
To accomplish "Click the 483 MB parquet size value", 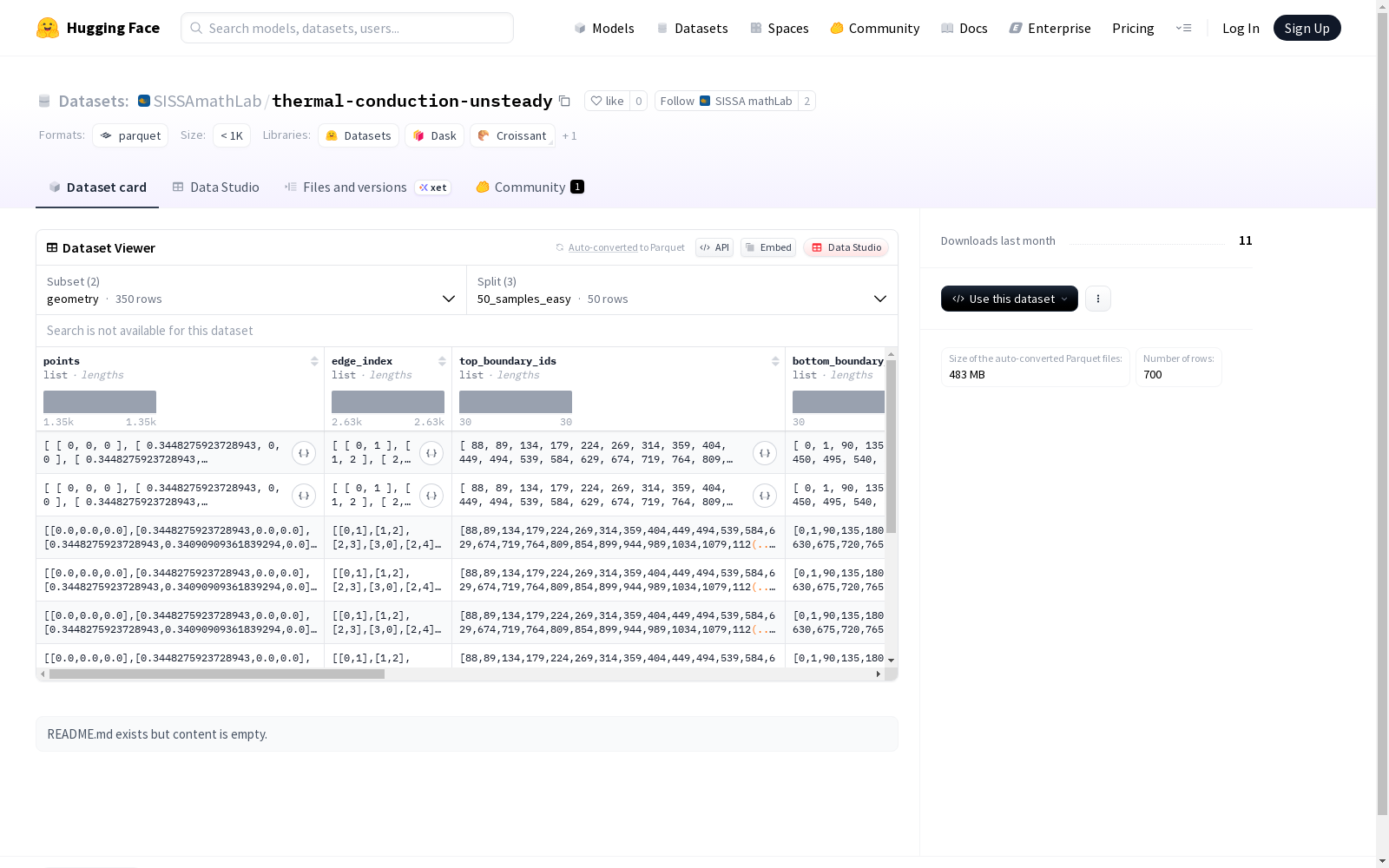I will (967, 375).
